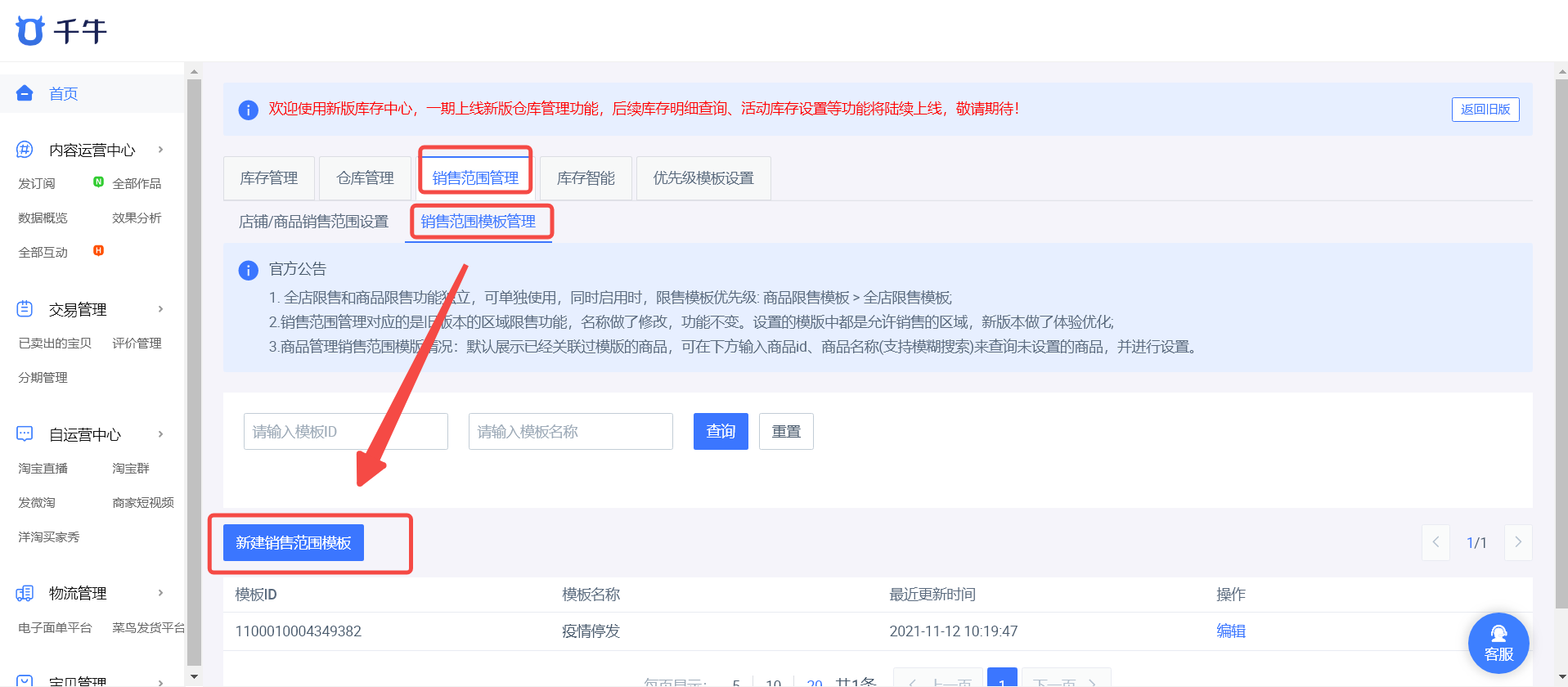The width and height of the screenshot is (1568, 687).
Task: Open 评价管理 sidebar link
Action: 137,343
